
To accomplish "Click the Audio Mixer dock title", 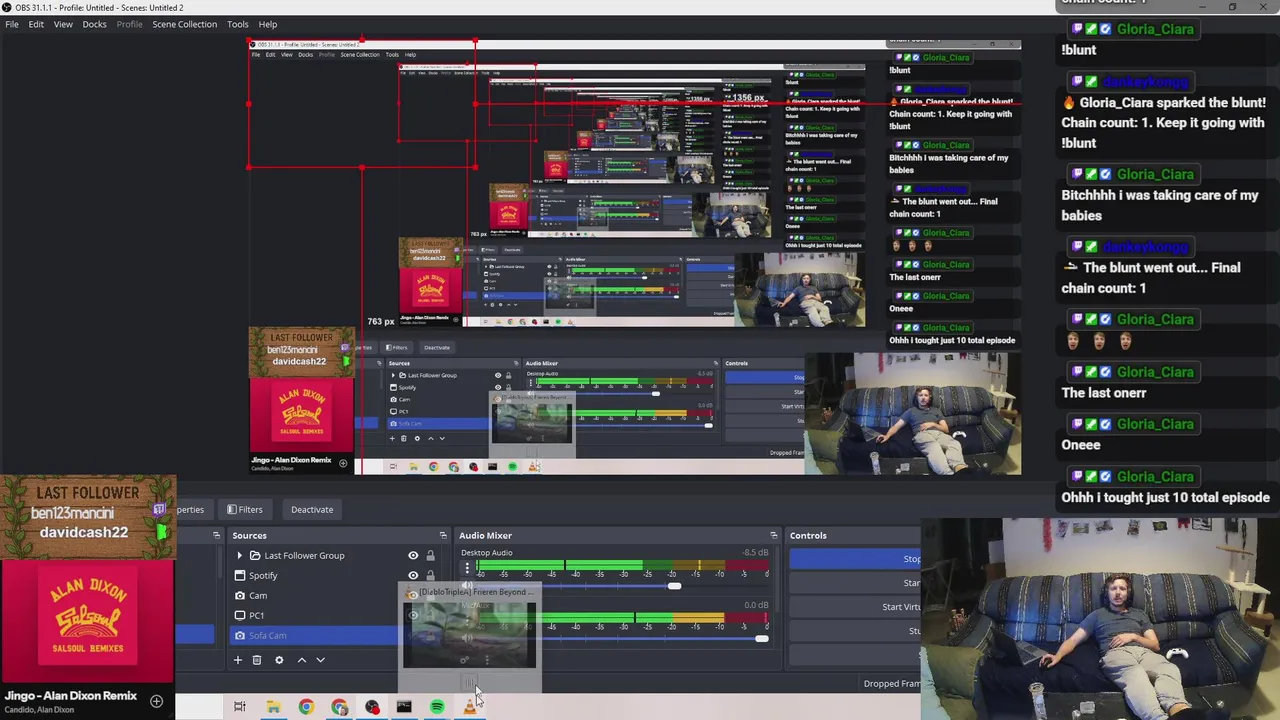I will [x=485, y=535].
